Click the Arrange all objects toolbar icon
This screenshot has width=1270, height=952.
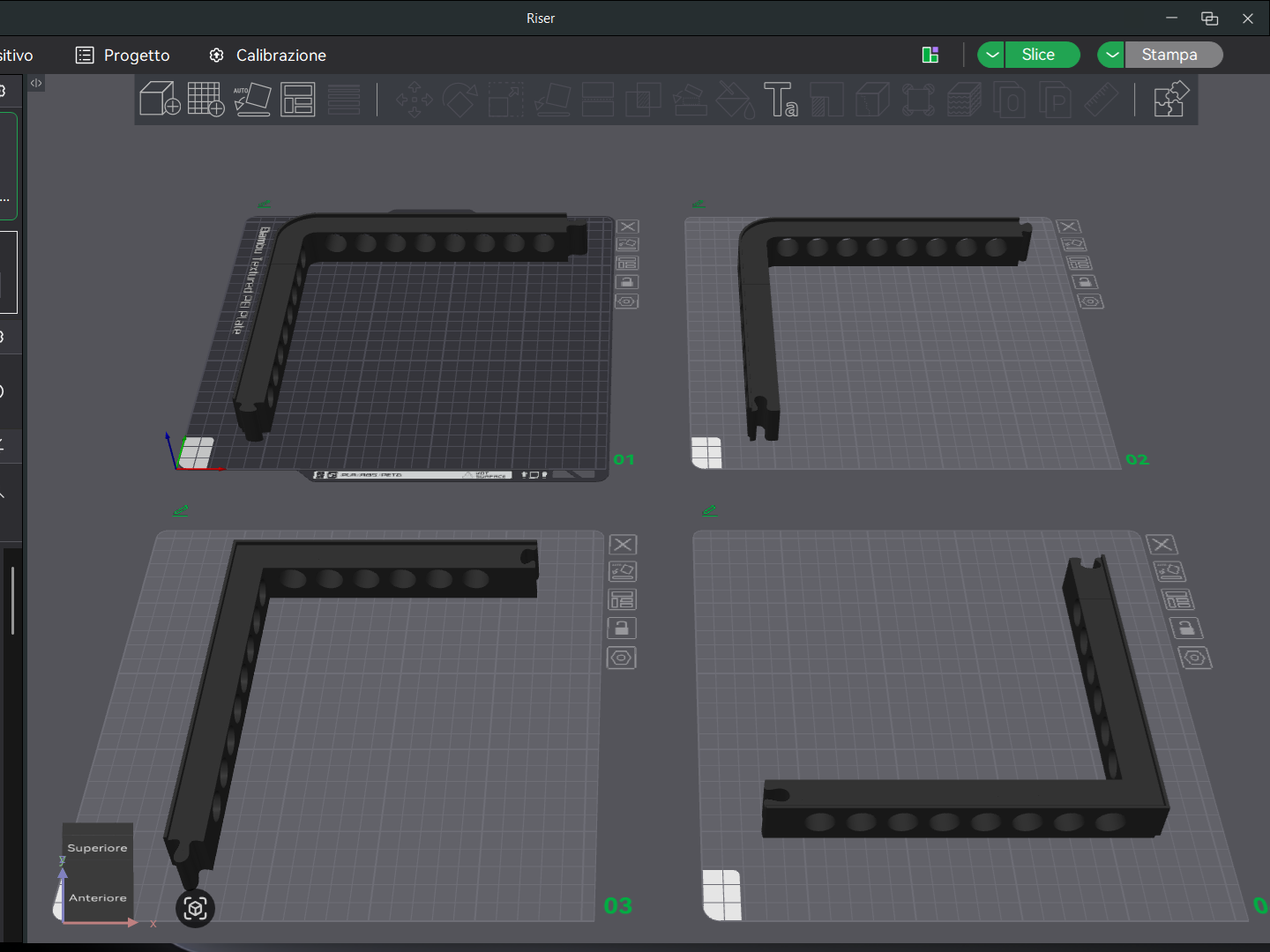click(x=298, y=99)
